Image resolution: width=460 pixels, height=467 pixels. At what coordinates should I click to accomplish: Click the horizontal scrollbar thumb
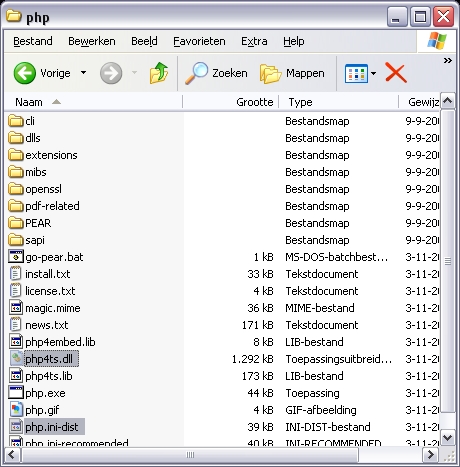point(190,455)
